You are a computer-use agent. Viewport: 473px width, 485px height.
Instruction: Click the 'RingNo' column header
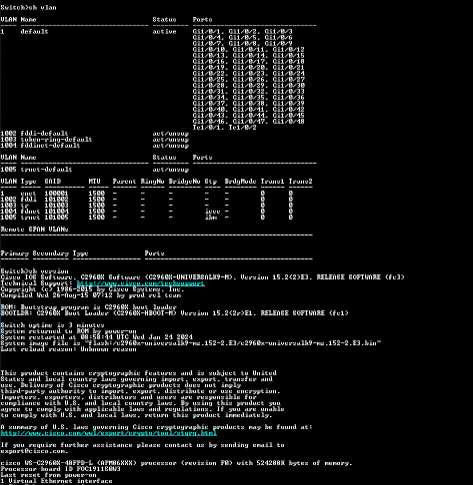pos(152,181)
